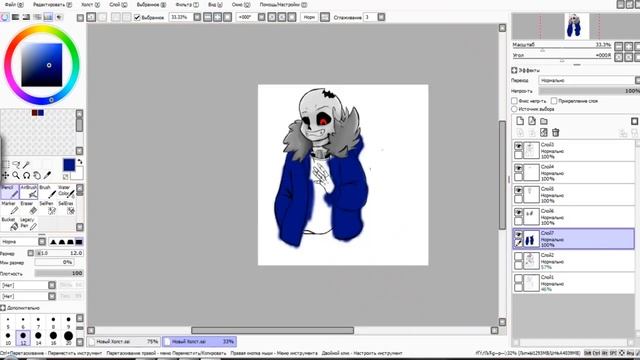Viewport: 640px width, 360px height.
Task: Open the Вид menu
Action: tap(215, 4)
